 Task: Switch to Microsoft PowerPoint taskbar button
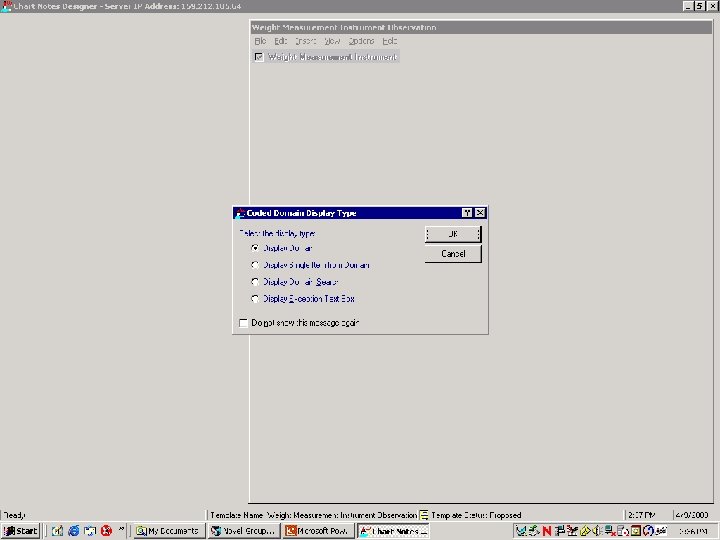tap(318, 531)
